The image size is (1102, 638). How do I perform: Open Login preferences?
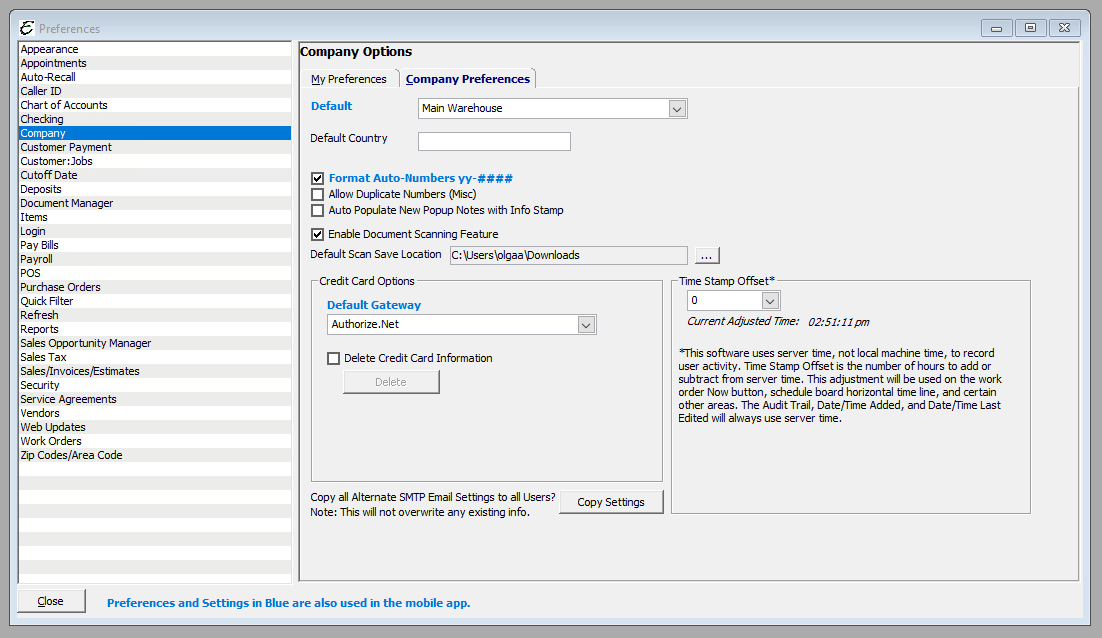[x=155, y=231]
